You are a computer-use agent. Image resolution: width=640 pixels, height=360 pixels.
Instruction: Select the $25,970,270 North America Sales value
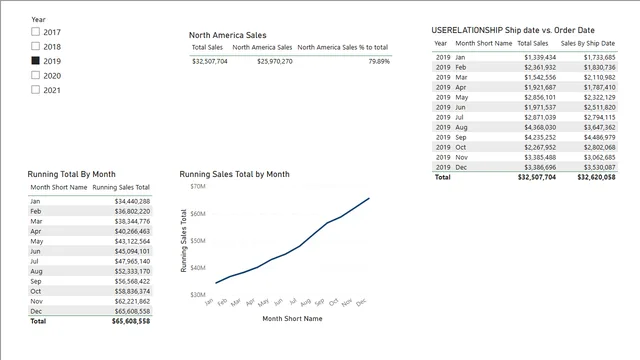pos(275,61)
